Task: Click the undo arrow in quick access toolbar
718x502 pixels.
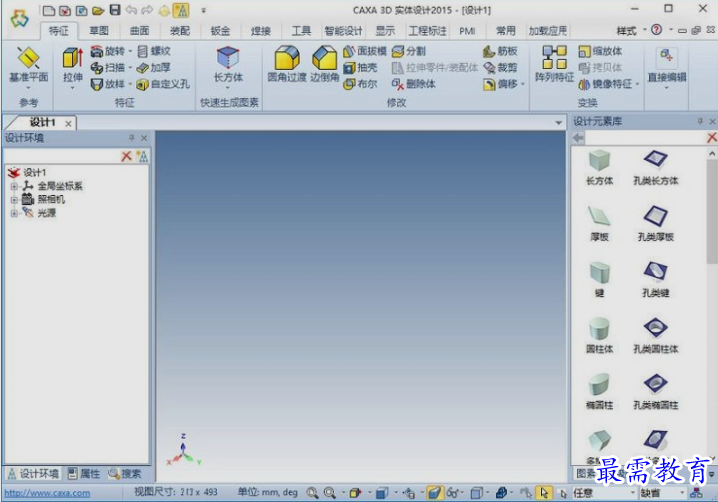Action: (131, 10)
